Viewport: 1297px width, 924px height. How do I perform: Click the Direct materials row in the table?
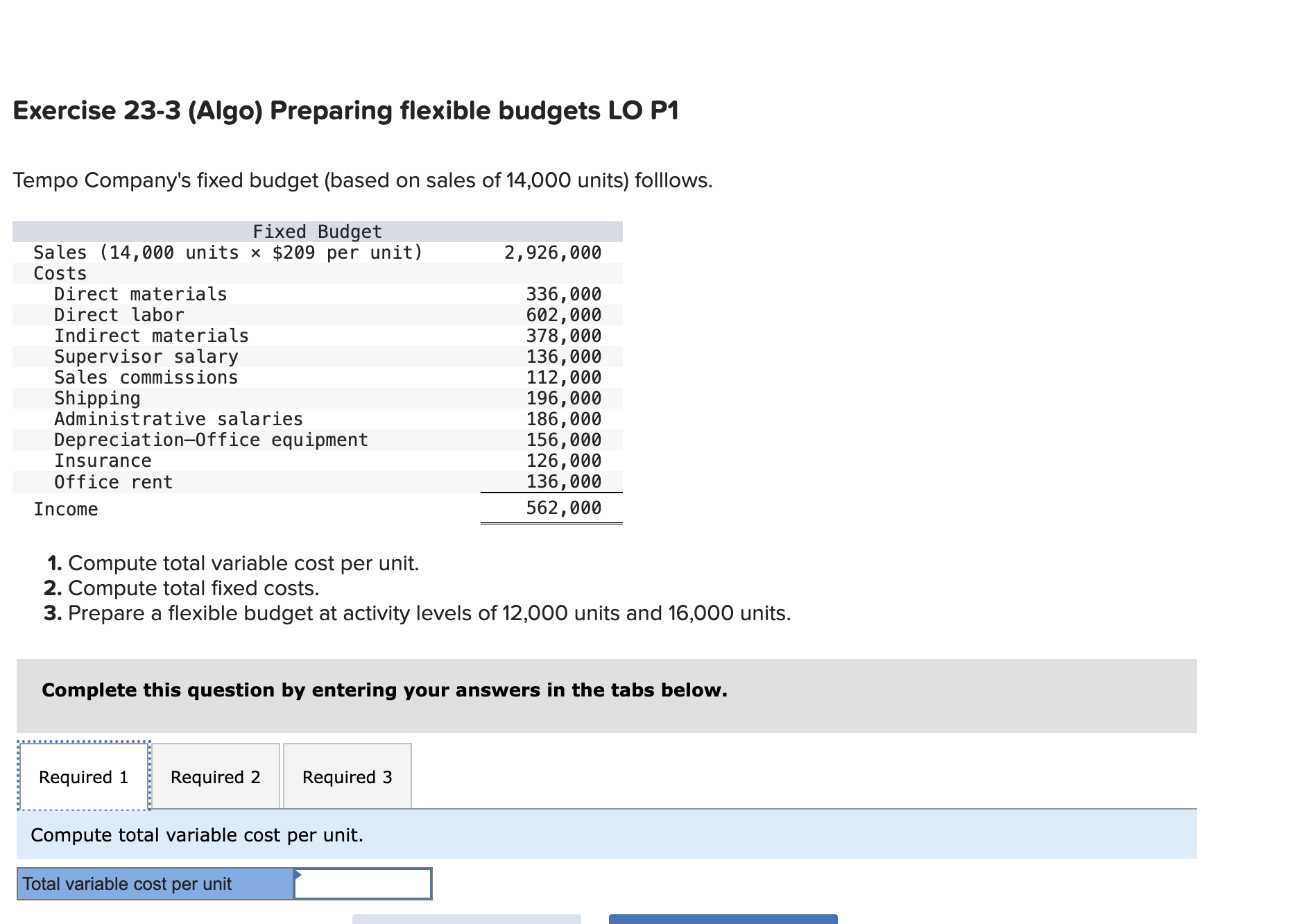point(140,293)
